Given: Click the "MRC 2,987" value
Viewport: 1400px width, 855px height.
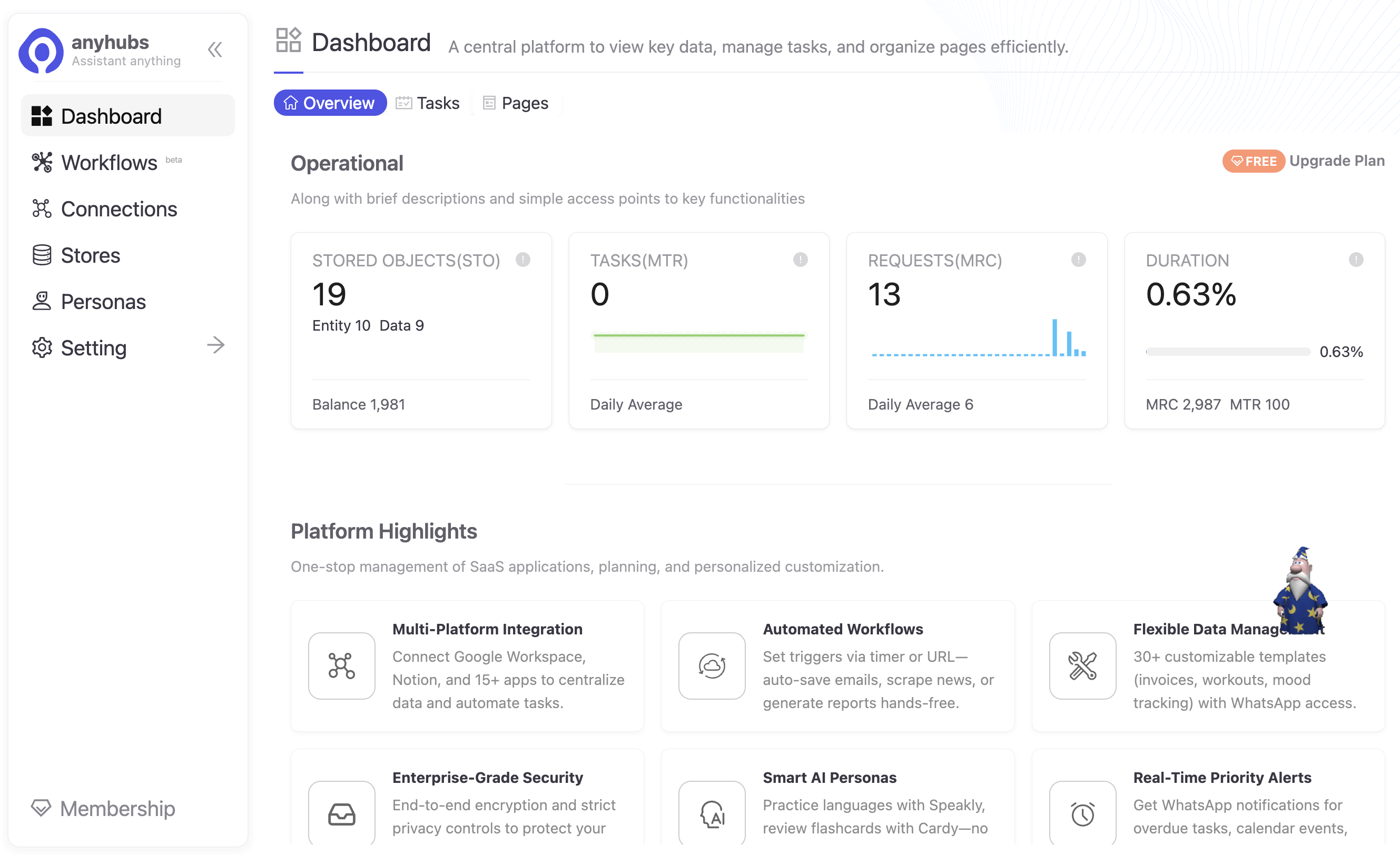Looking at the screenshot, I should point(1183,404).
